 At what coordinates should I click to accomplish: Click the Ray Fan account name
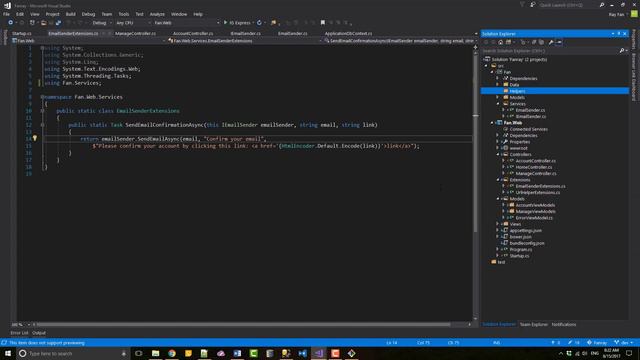coord(616,14)
